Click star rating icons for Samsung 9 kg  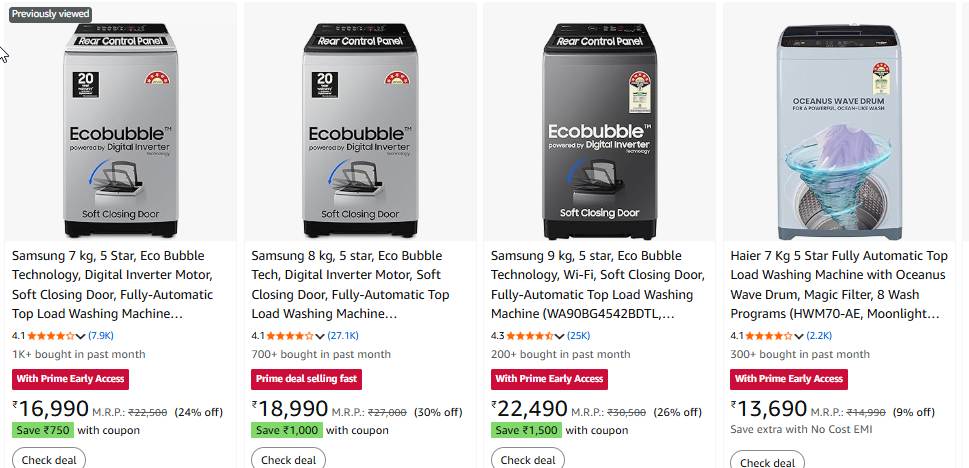pos(531,336)
